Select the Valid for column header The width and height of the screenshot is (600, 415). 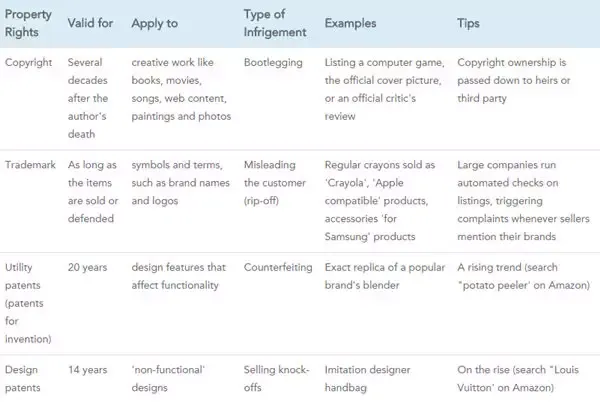click(x=90, y=23)
